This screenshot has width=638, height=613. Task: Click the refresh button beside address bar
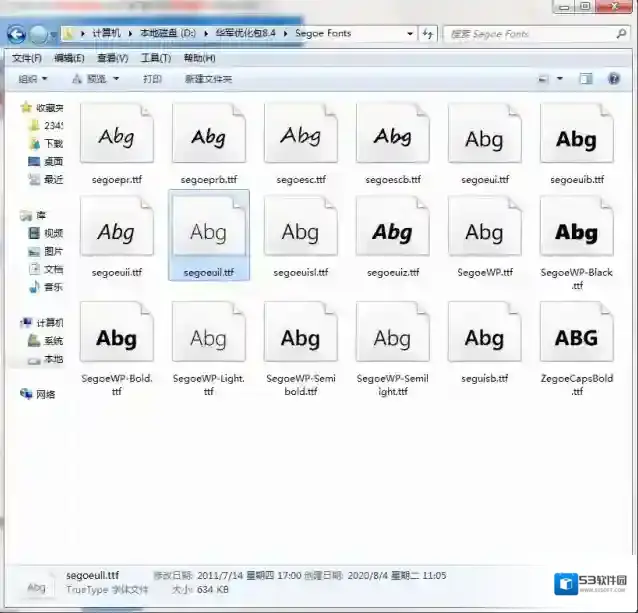[x=428, y=34]
